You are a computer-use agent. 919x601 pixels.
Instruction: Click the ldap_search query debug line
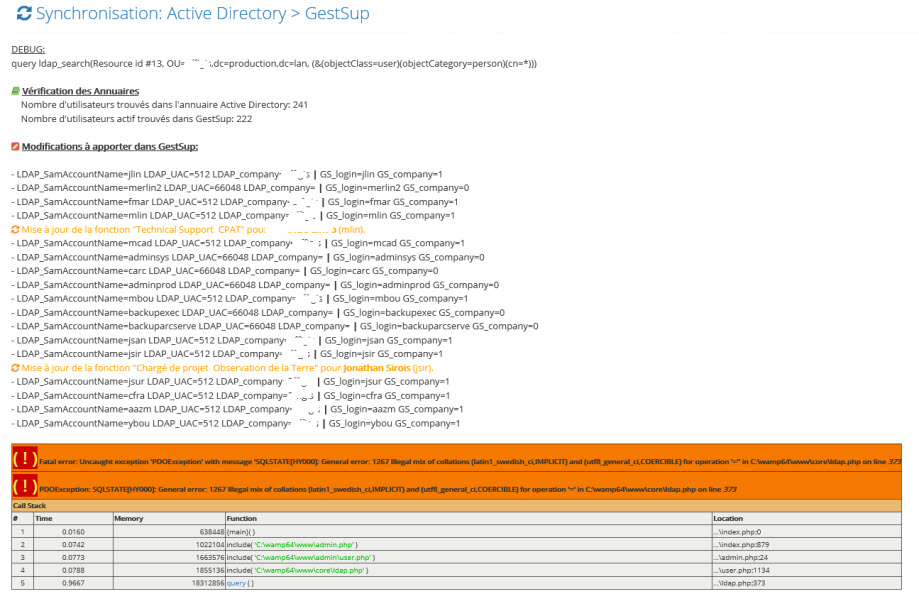pos(274,64)
